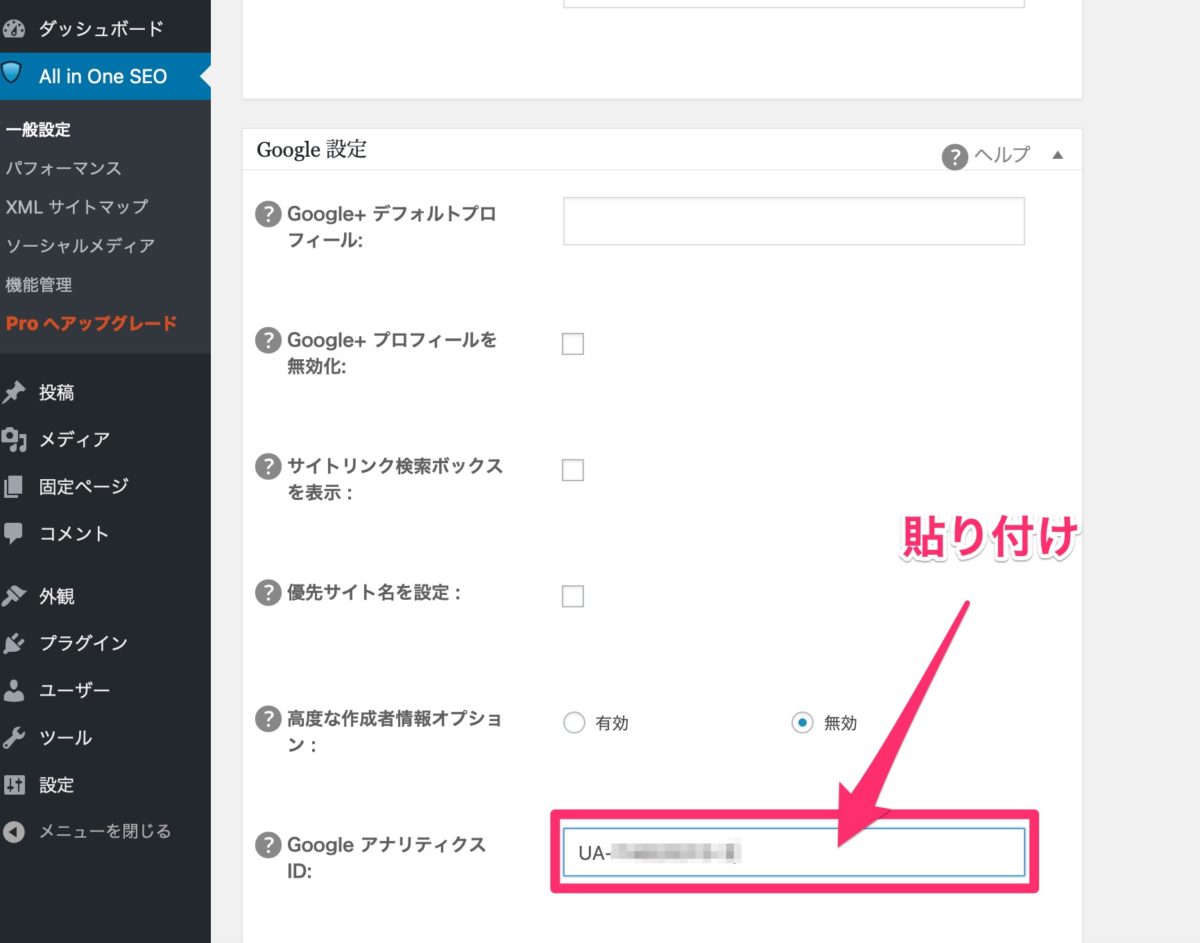Click help icon beside 高度な作成者情報オプション
The height and width of the screenshot is (943, 1200).
click(268, 719)
